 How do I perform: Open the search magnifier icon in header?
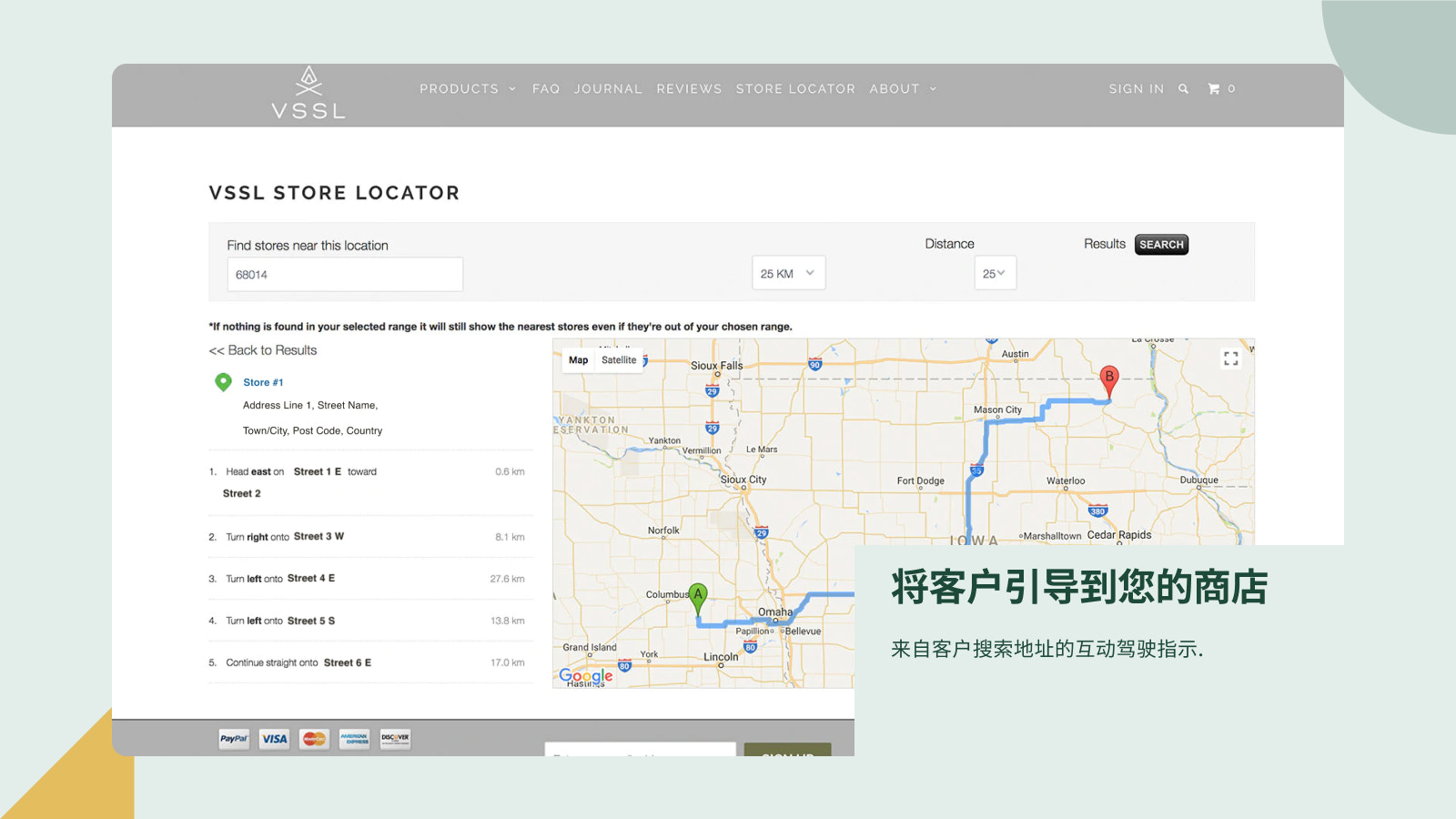1183,89
